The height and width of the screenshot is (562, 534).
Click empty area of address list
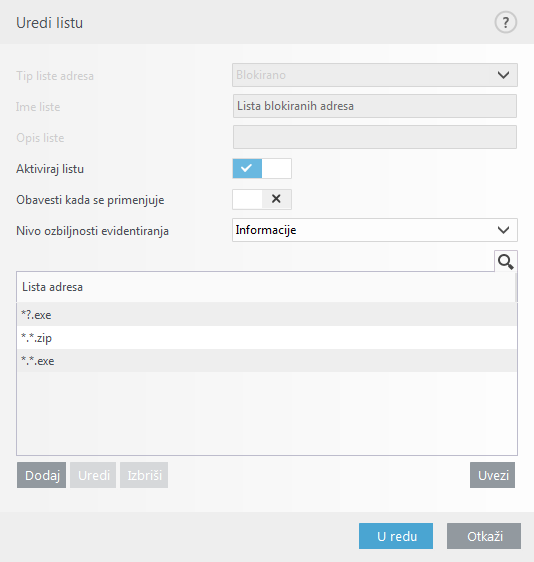[x=267, y=413]
